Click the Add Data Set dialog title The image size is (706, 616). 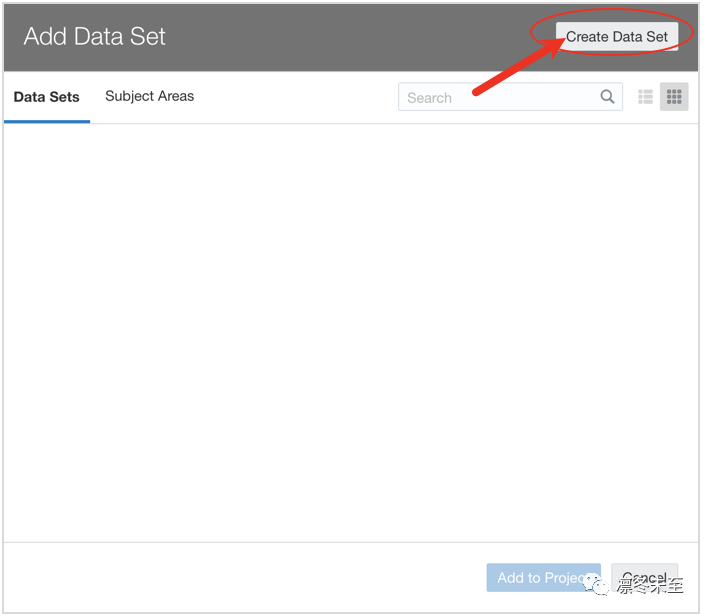coord(95,36)
